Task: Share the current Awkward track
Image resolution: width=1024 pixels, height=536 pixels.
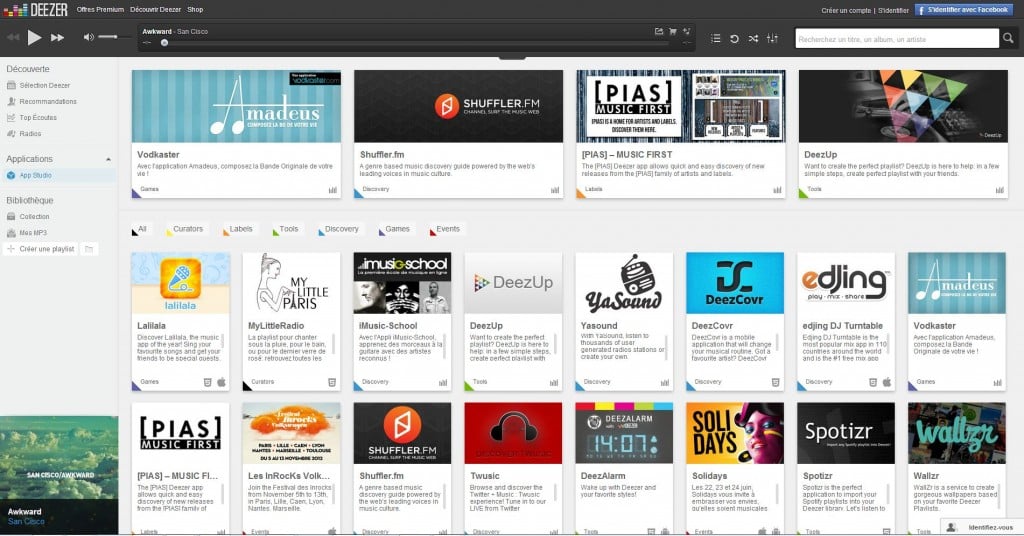Action: click(659, 31)
